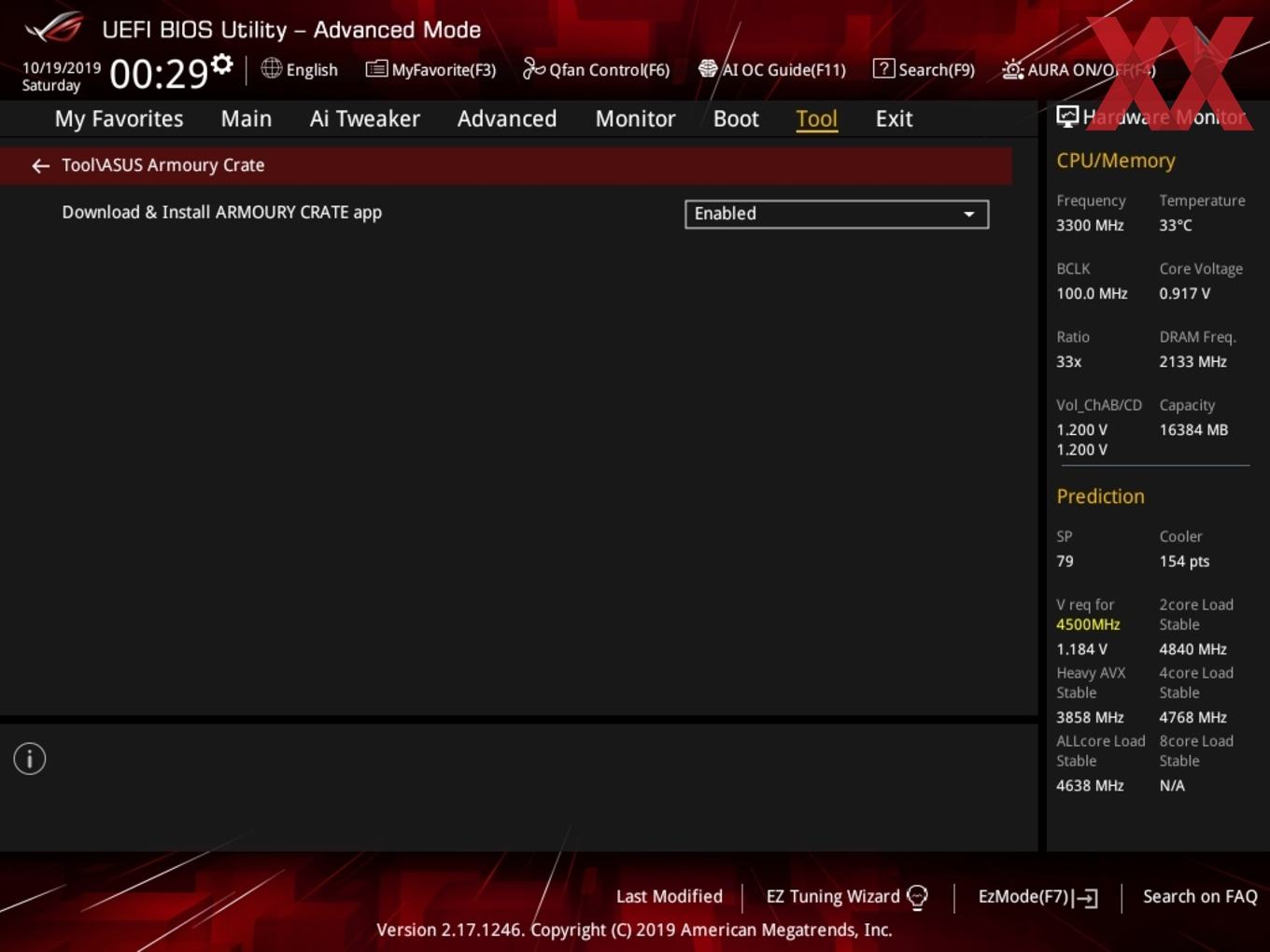The width and height of the screenshot is (1270, 952).
Task: Click the EZ Tuning Wizard bulb icon
Action: 917,897
